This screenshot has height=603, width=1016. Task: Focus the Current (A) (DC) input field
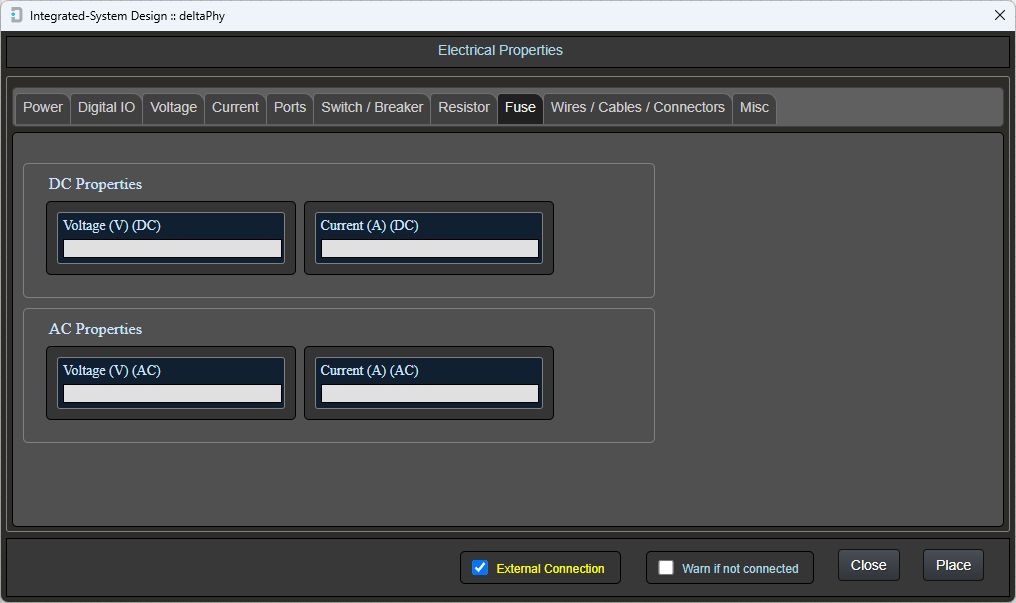(429, 249)
